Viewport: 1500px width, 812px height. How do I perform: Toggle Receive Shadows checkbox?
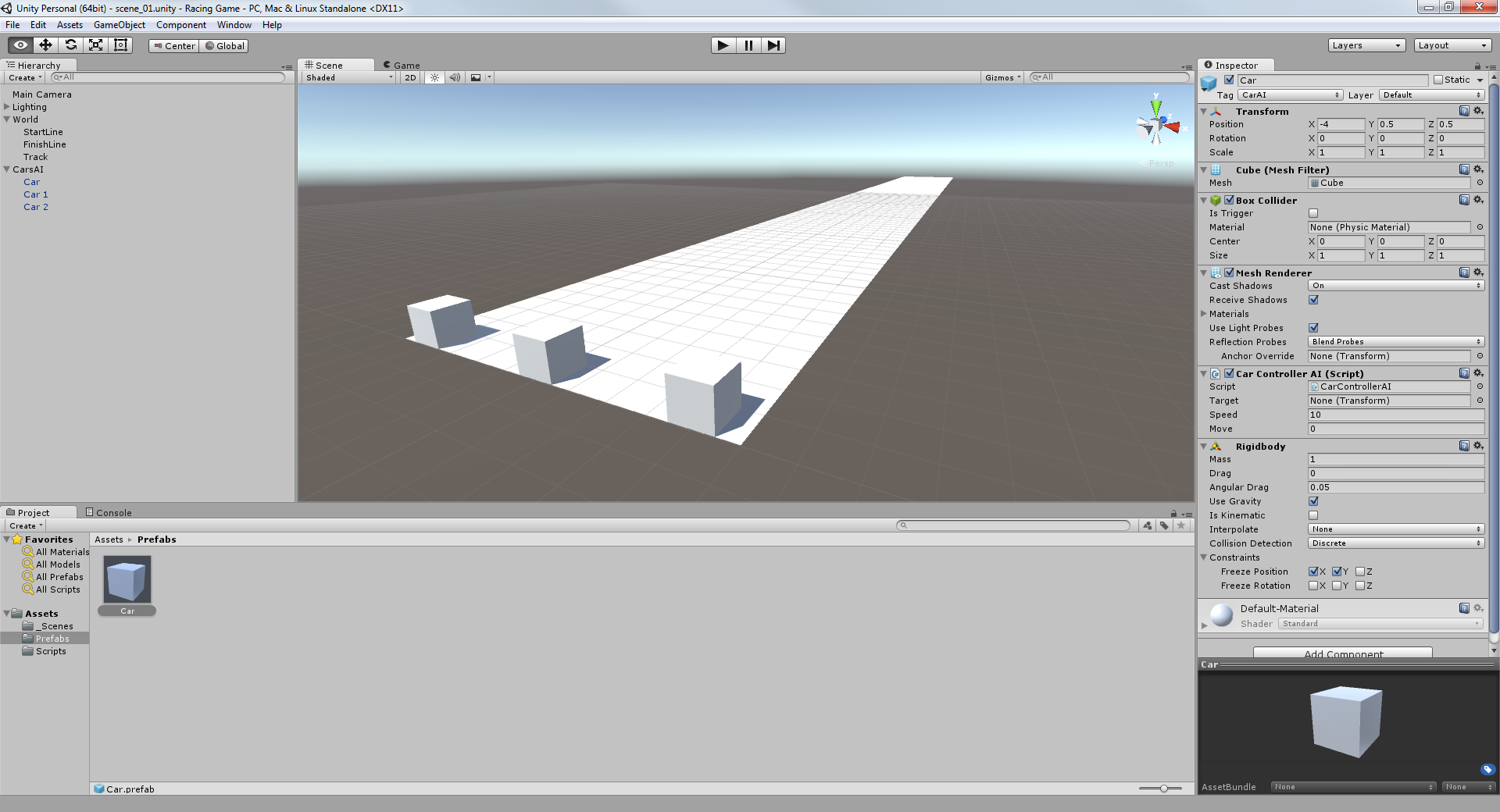[1313, 300]
